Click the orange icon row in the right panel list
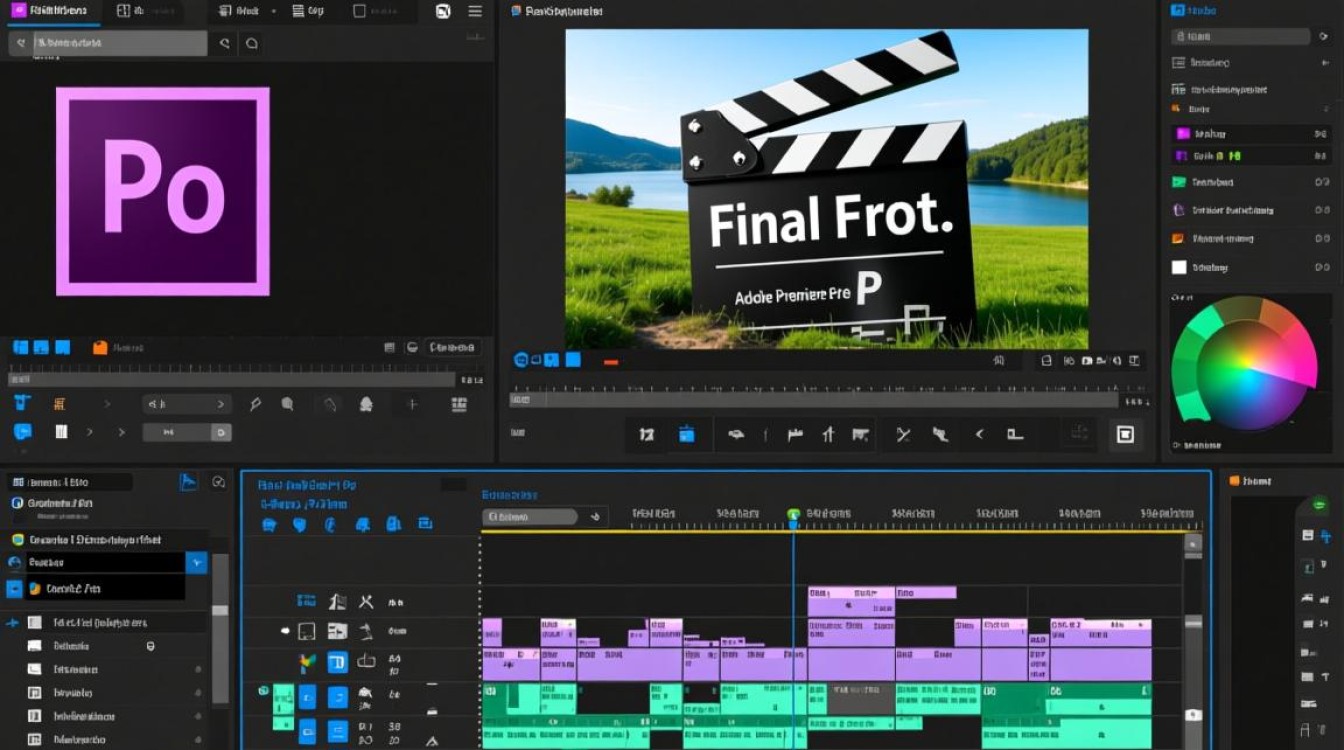The height and width of the screenshot is (750, 1344). click(1250, 239)
